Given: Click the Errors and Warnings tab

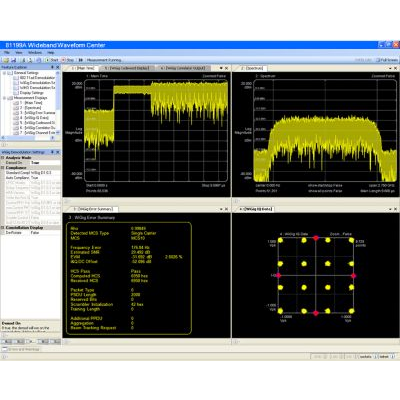Looking at the screenshot, I should pos(21,349).
